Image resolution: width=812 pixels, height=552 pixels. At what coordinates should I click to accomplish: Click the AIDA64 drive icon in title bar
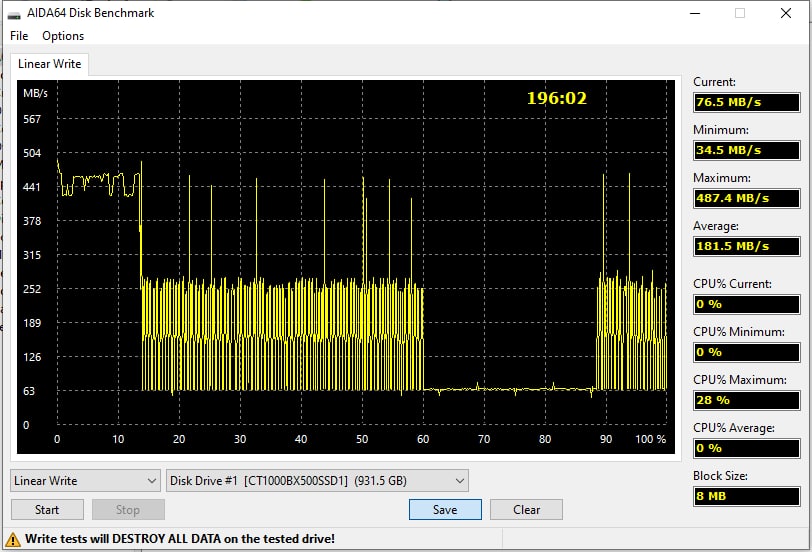coord(13,14)
